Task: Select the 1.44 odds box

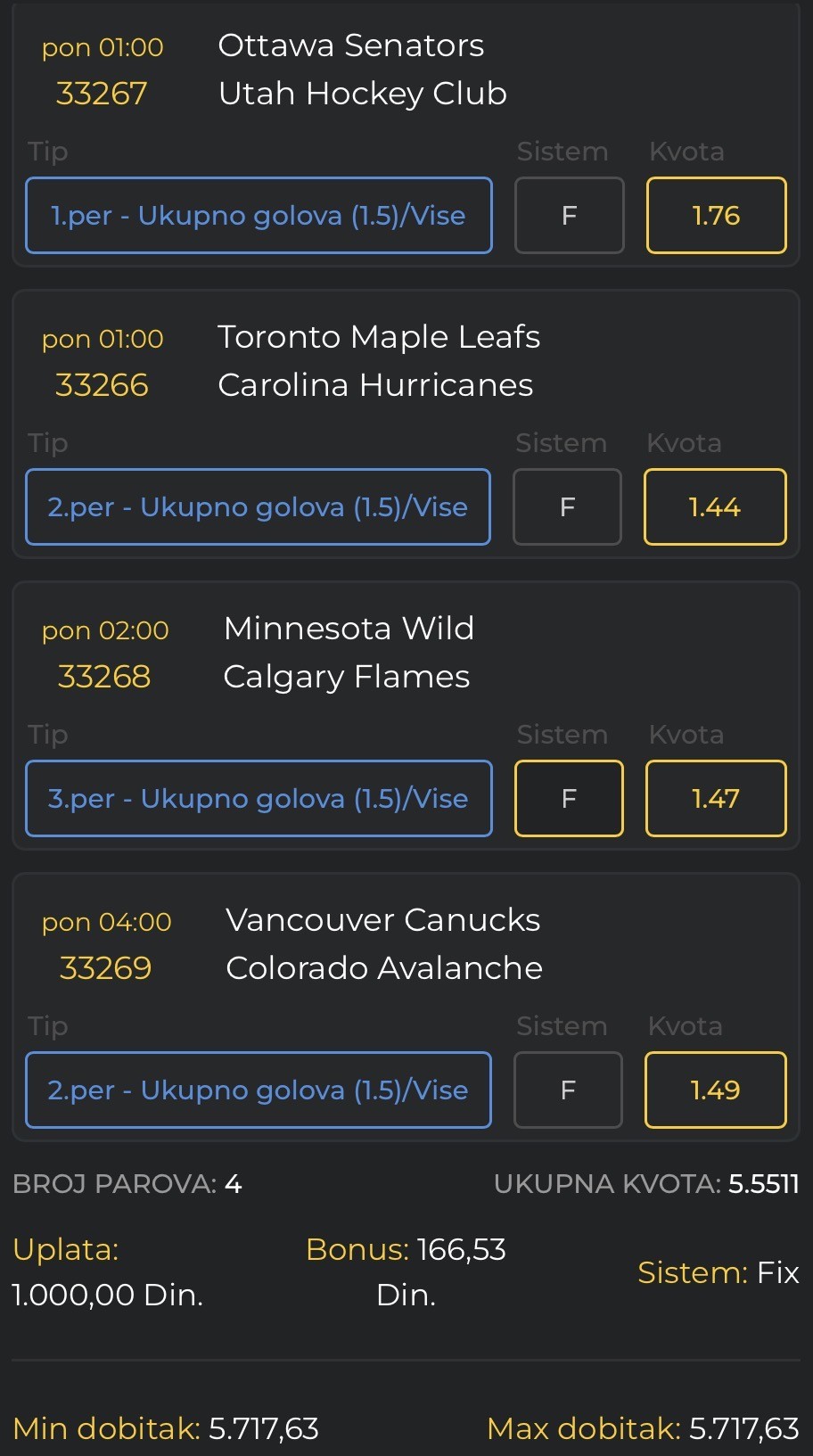Action: (x=715, y=507)
